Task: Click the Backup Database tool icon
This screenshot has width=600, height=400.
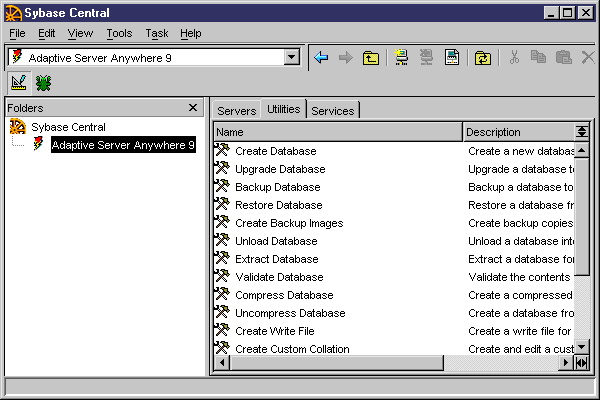Action: tap(222, 186)
